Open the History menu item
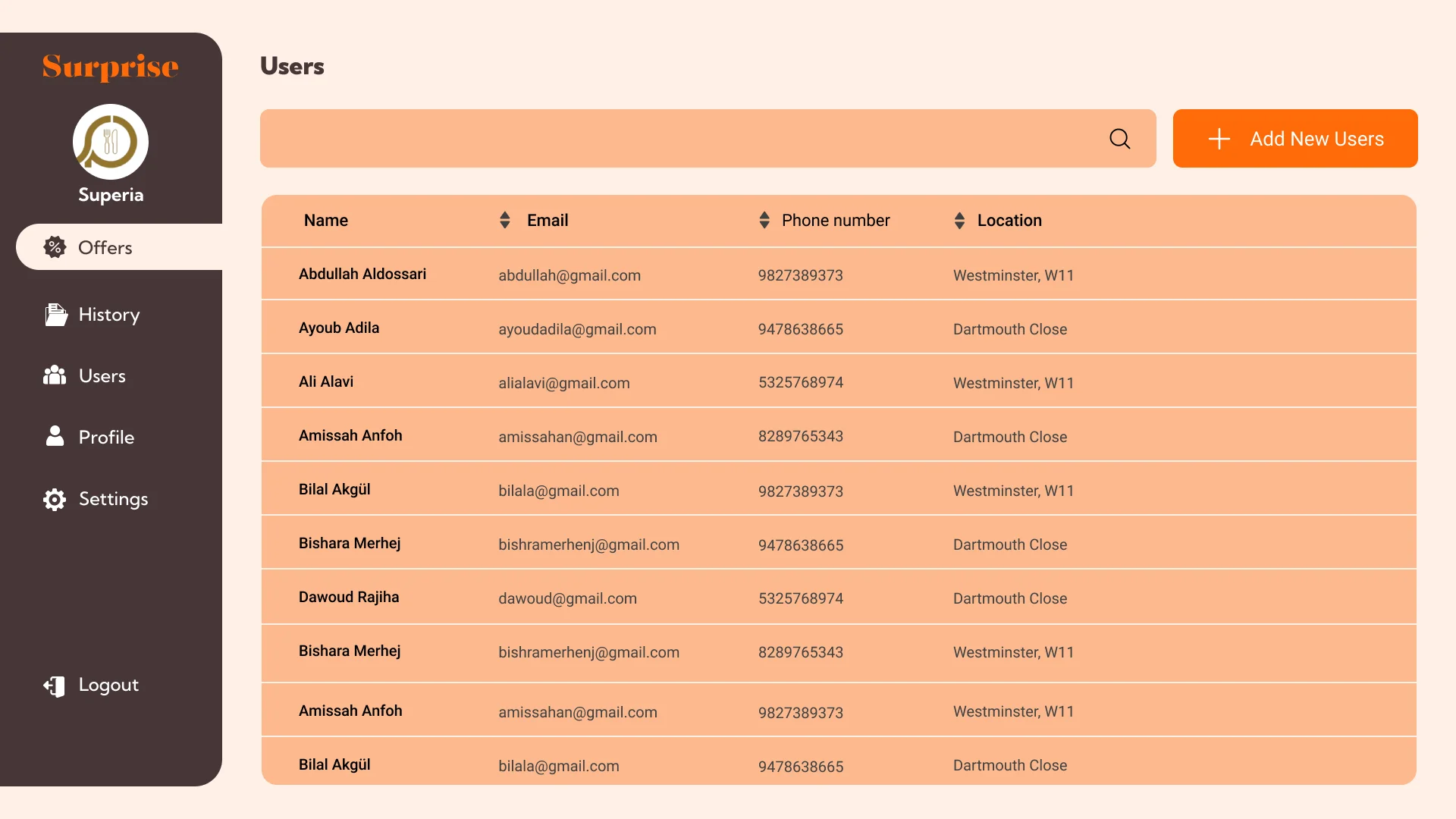The height and width of the screenshot is (819, 1456). click(109, 315)
